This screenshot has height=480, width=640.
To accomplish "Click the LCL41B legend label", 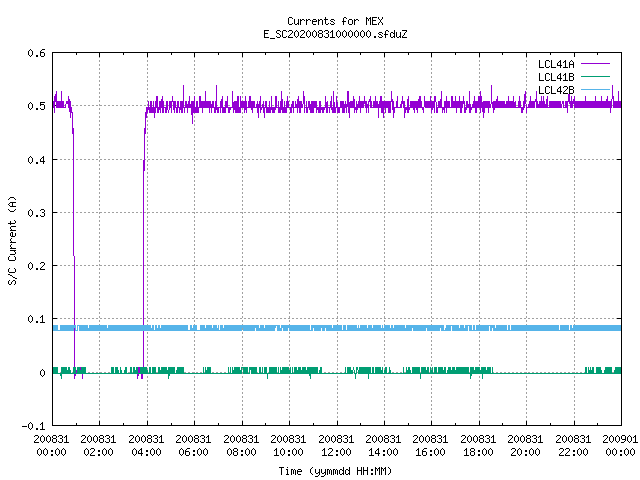I will [x=556, y=77].
